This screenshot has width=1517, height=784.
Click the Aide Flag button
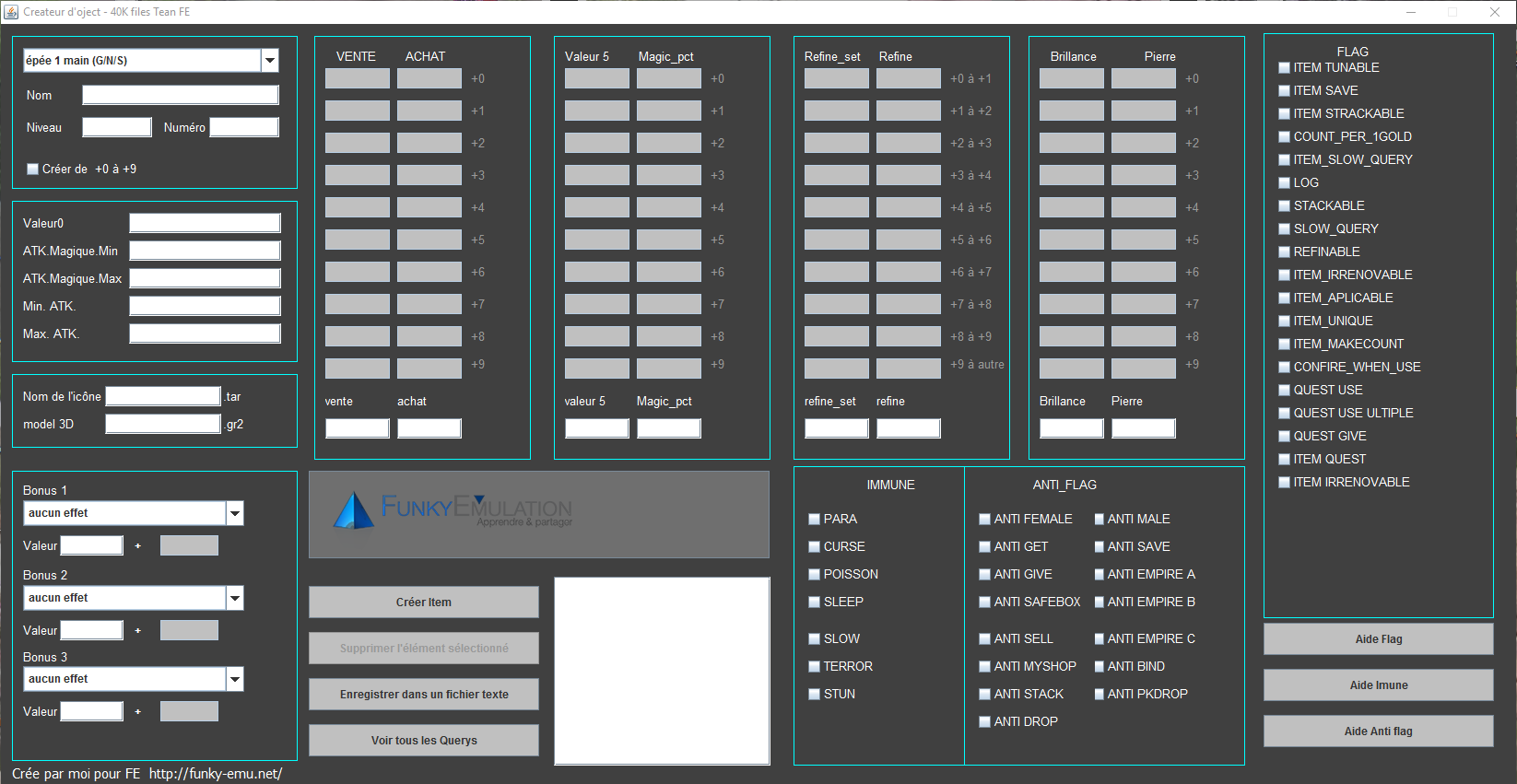tap(1379, 639)
